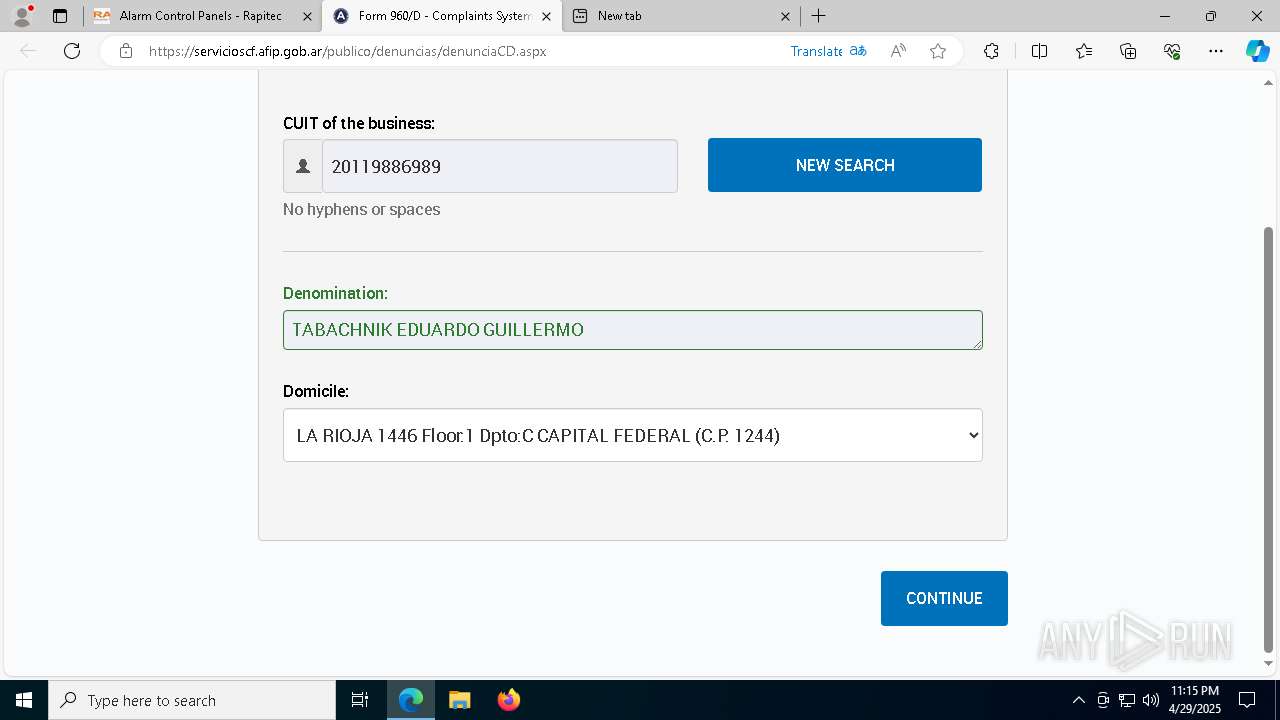
Task: Open the Windows Start menu
Action: click(24, 700)
